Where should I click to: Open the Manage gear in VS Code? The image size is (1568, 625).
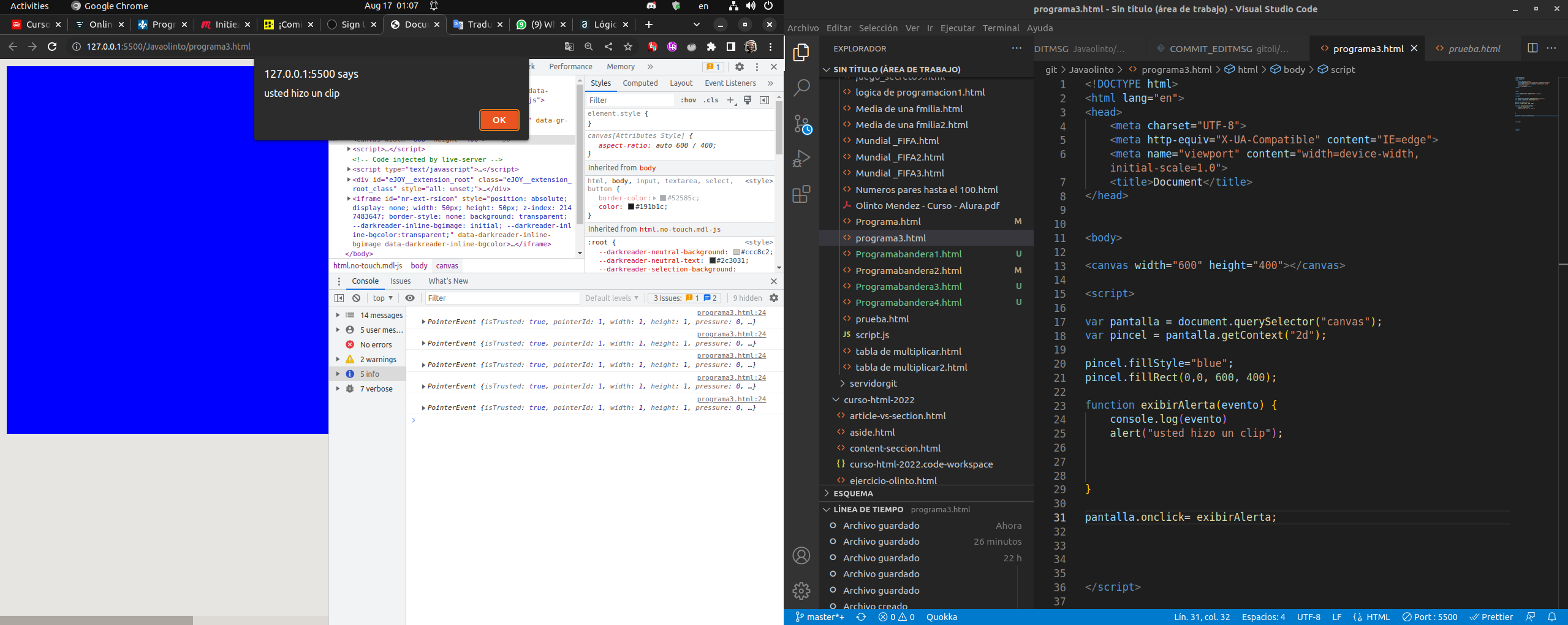point(801,591)
